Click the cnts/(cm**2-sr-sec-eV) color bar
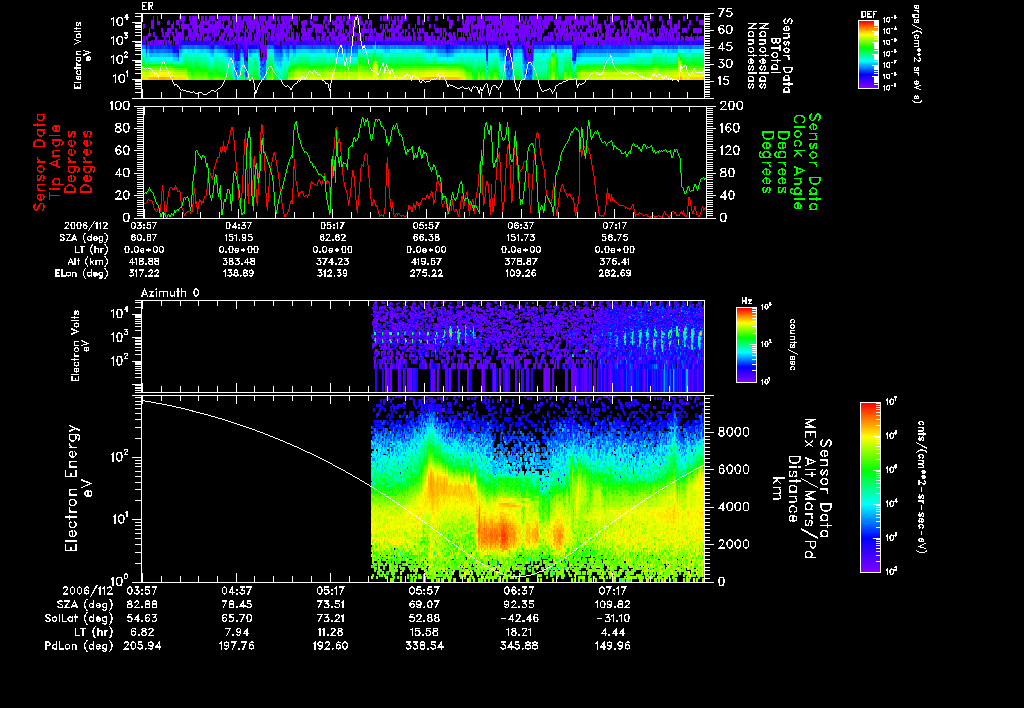This screenshot has width=1024, height=708. [x=870, y=487]
